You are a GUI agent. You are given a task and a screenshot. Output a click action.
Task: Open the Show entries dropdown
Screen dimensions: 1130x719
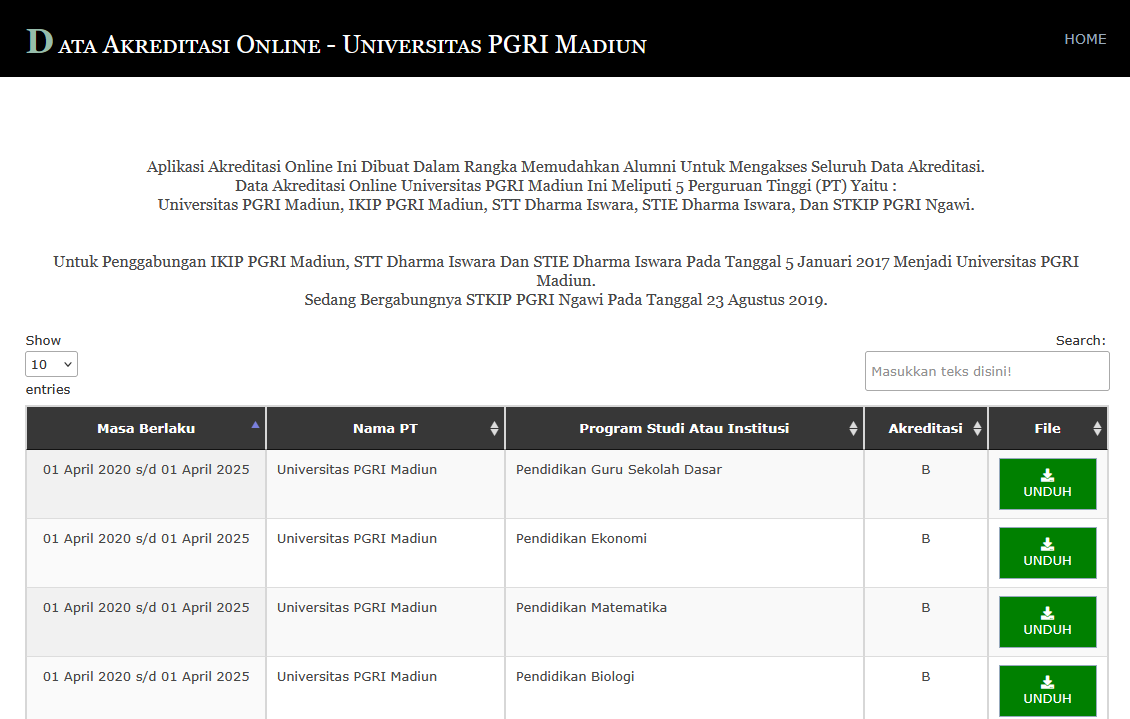point(51,365)
